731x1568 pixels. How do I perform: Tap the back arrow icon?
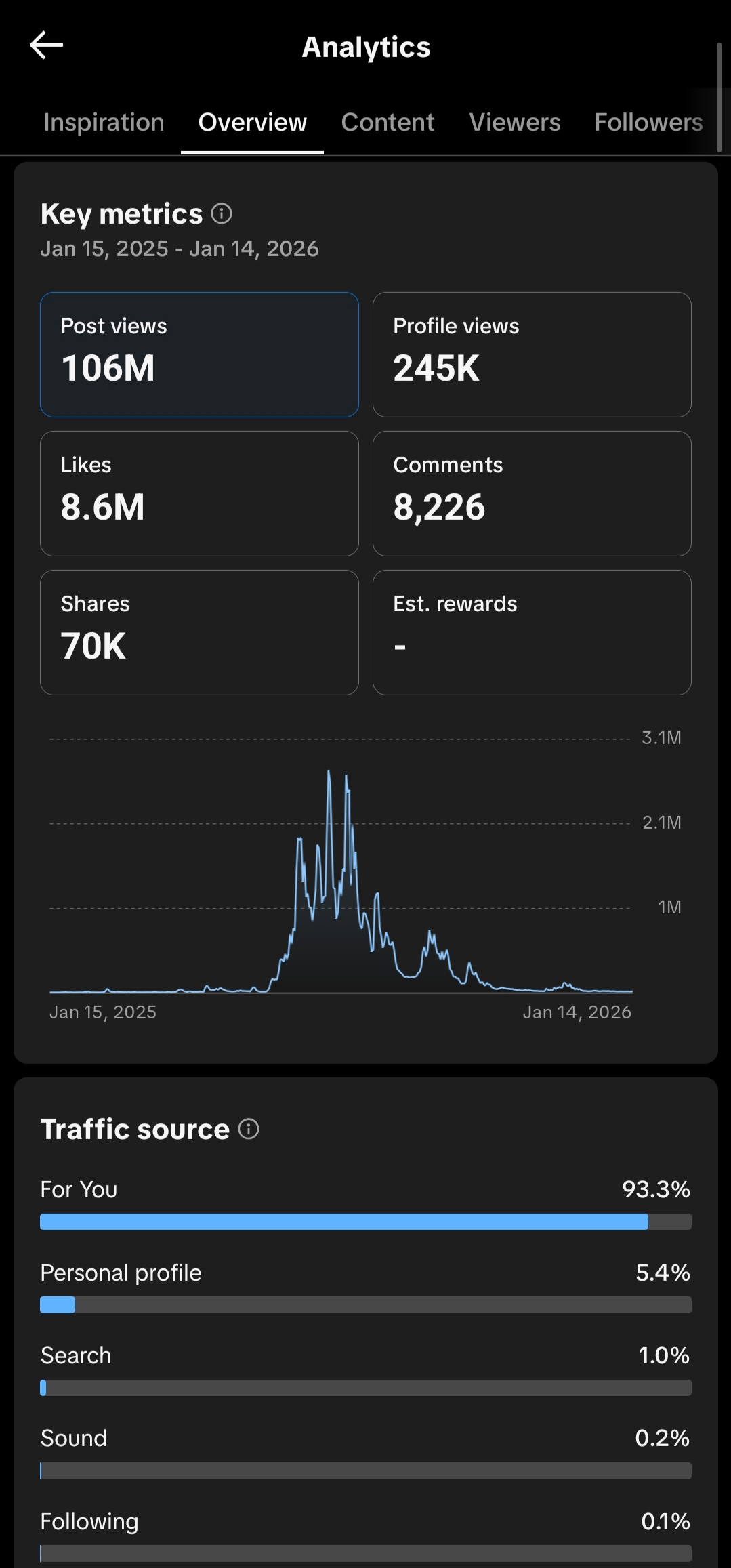(46, 45)
